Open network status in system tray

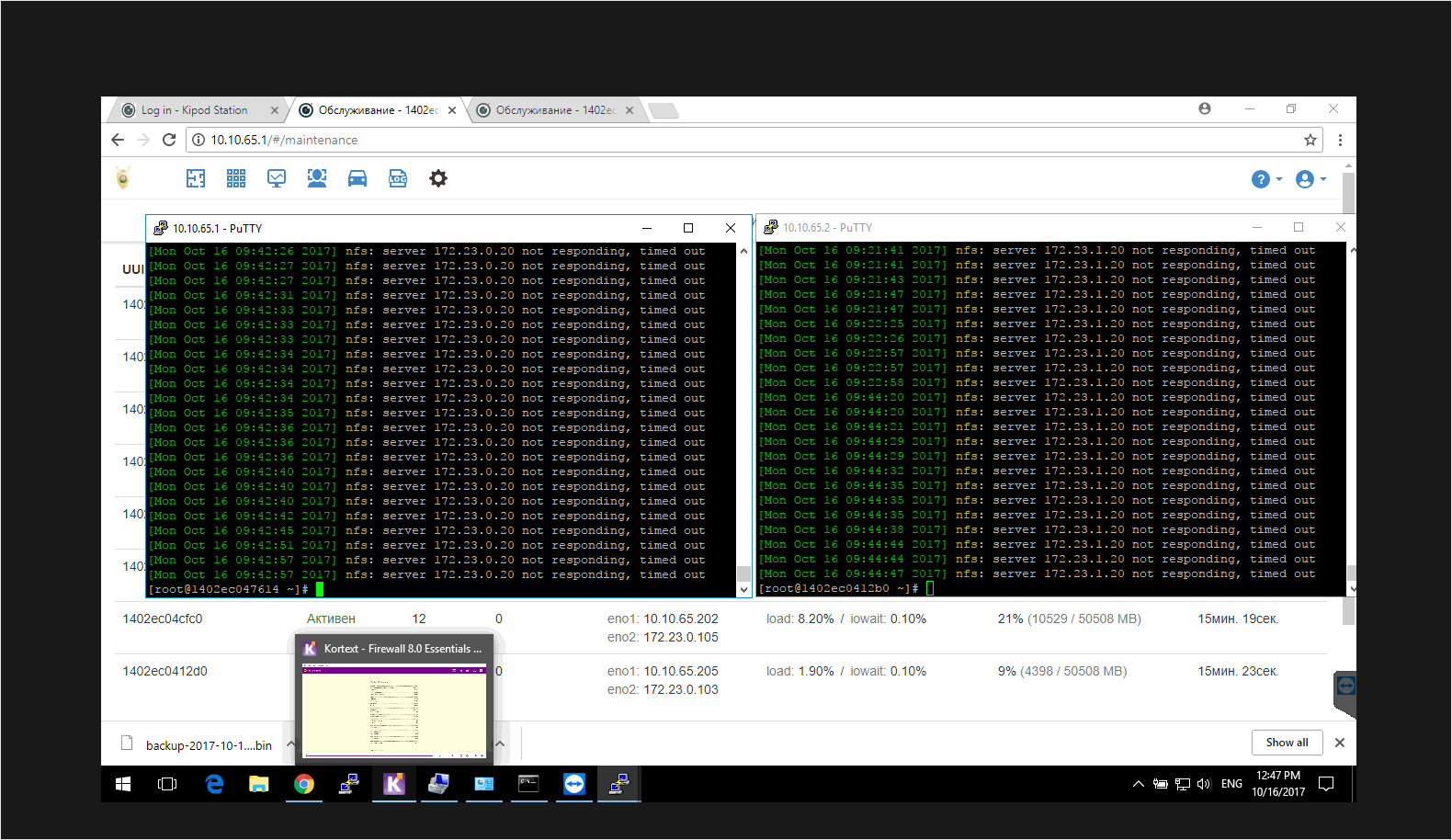tap(1183, 784)
